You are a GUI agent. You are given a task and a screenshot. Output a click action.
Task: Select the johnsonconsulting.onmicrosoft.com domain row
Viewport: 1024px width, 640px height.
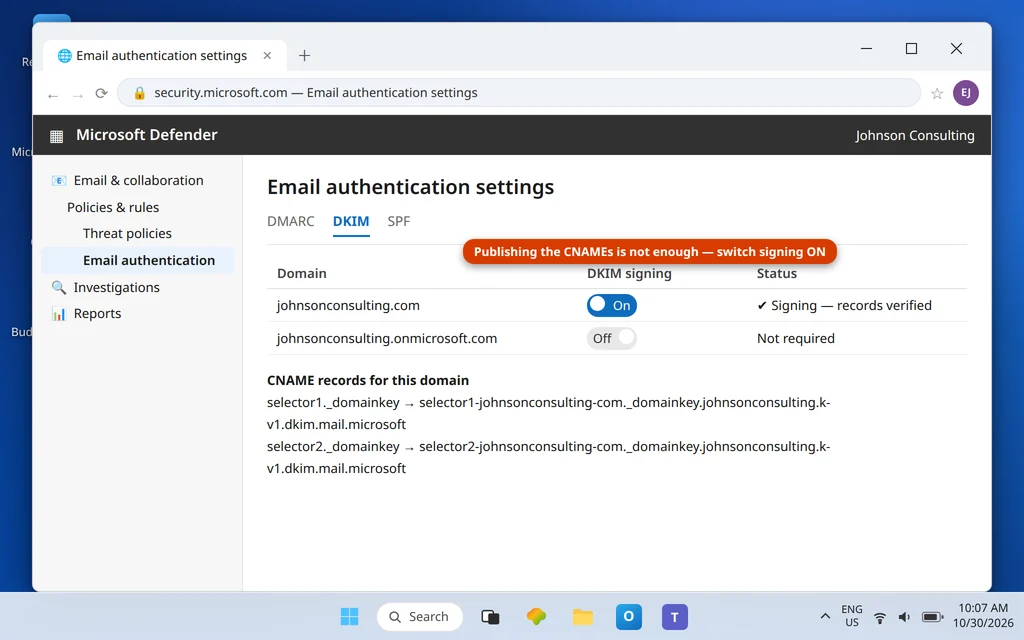[x=616, y=338]
